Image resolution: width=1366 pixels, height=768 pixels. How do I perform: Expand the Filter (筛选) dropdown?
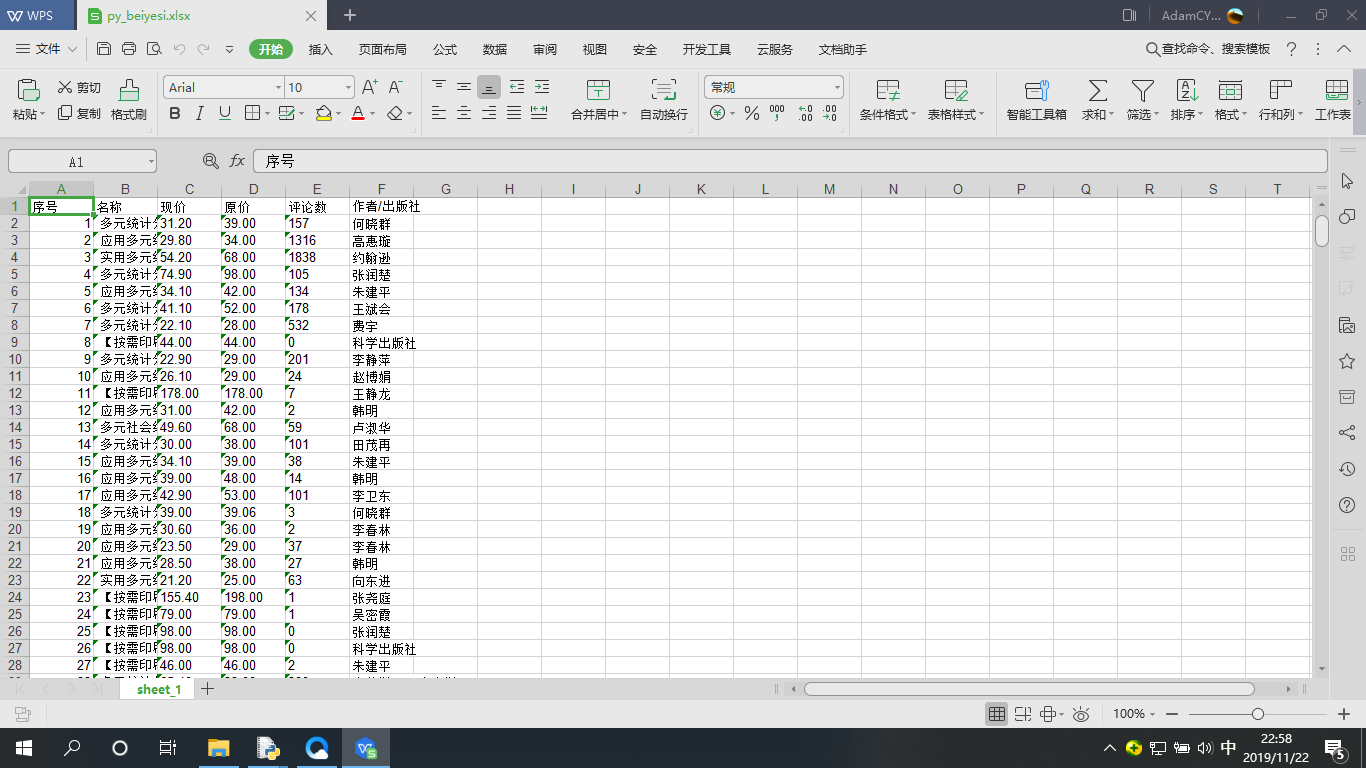(x=1157, y=115)
